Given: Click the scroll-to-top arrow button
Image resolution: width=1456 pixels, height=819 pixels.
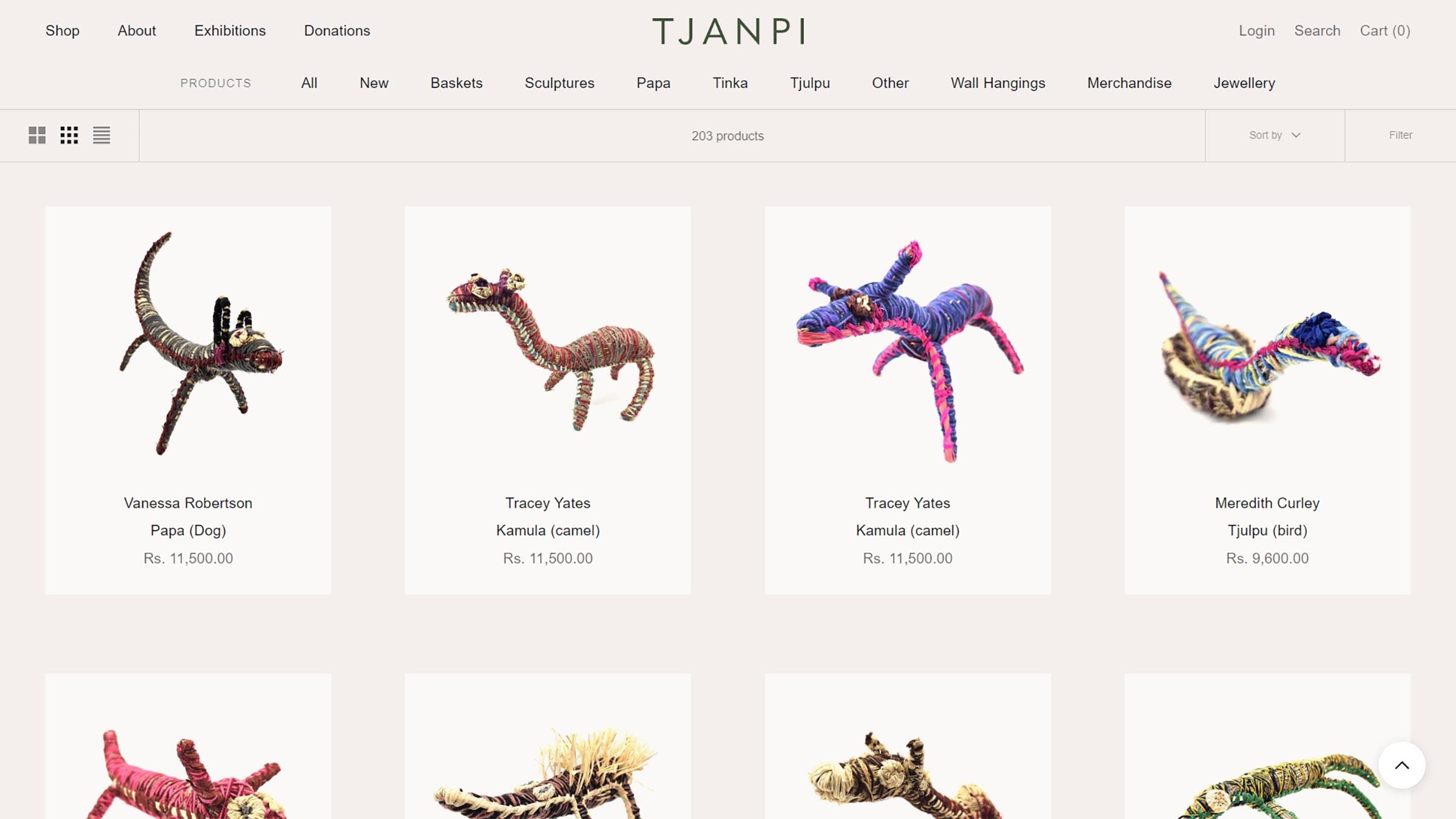Looking at the screenshot, I should [1401, 765].
